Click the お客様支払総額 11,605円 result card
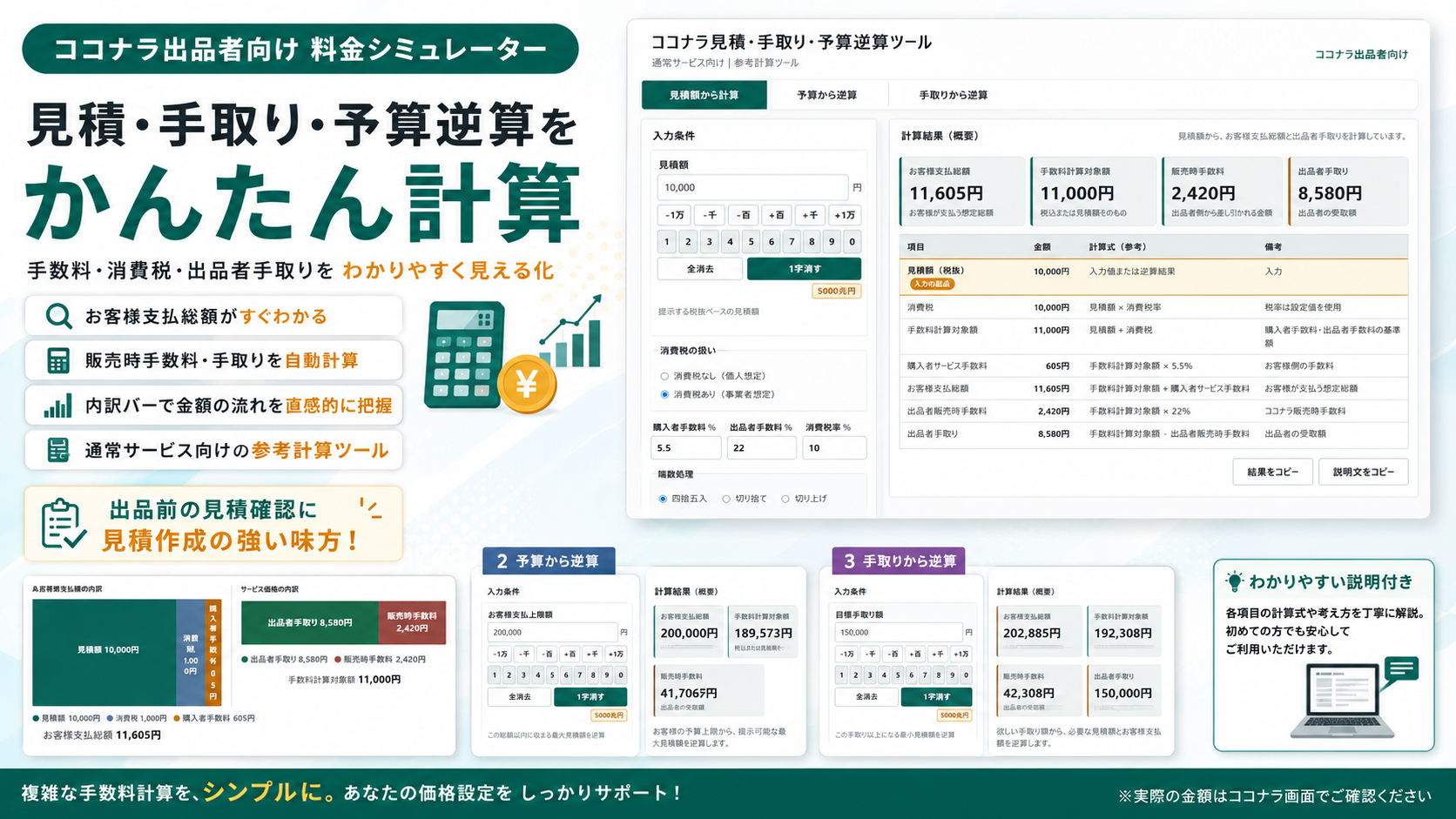The width and height of the screenshot is (1456, 819). coord(961,191)
